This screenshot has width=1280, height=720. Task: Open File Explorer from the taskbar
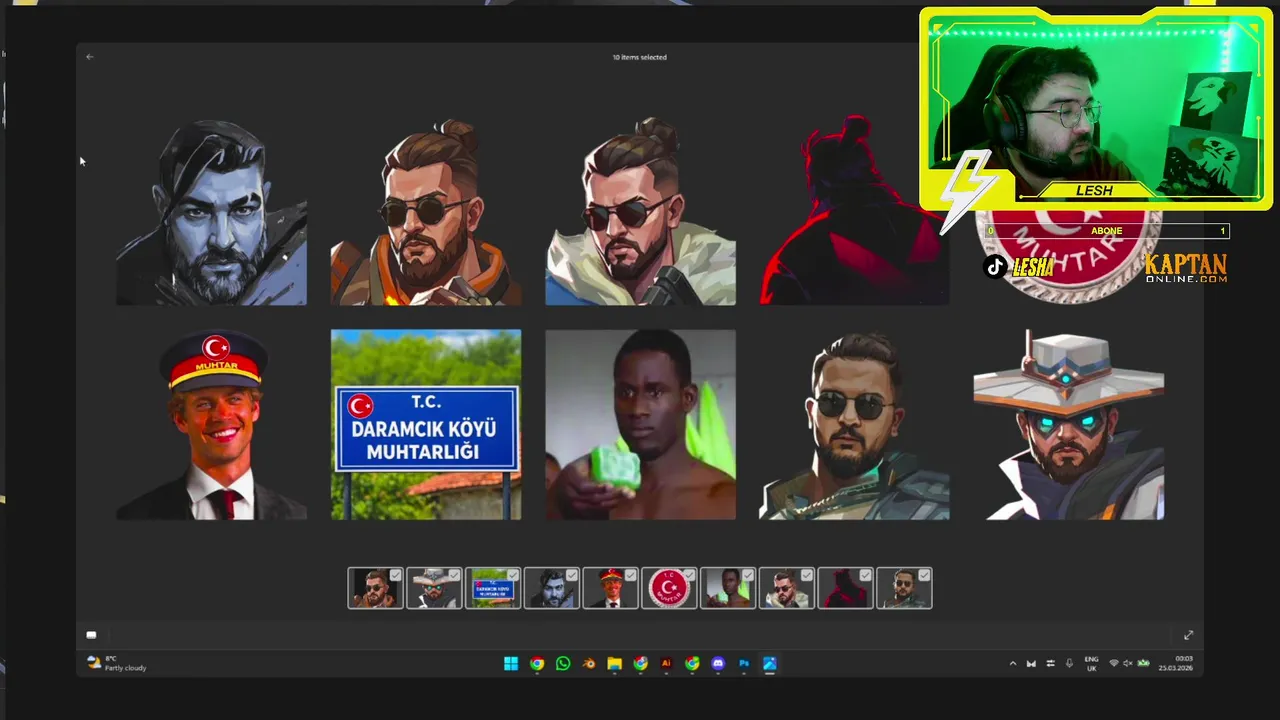[x=615, y=663]
